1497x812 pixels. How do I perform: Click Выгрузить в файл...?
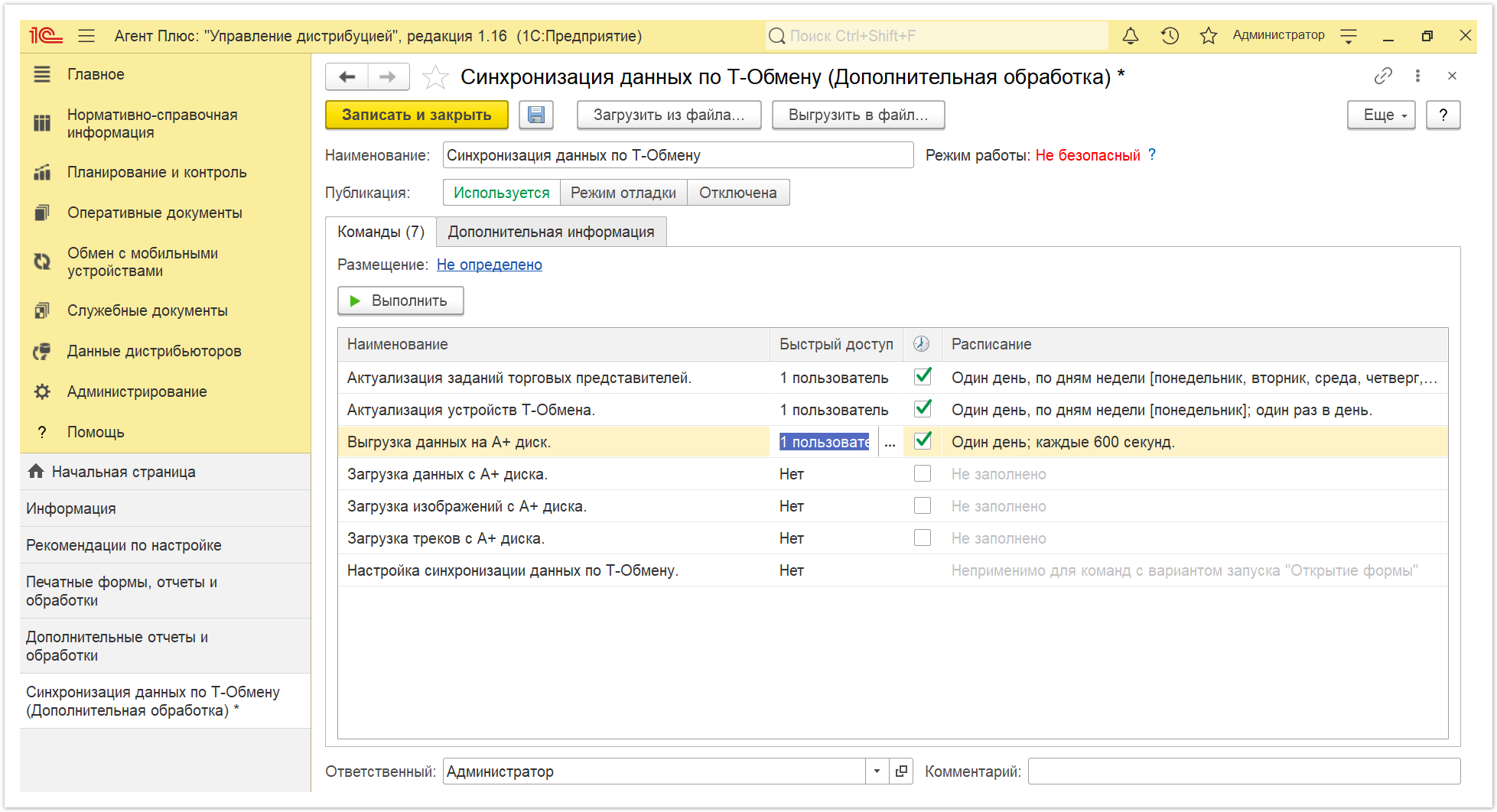pos(858,115)
